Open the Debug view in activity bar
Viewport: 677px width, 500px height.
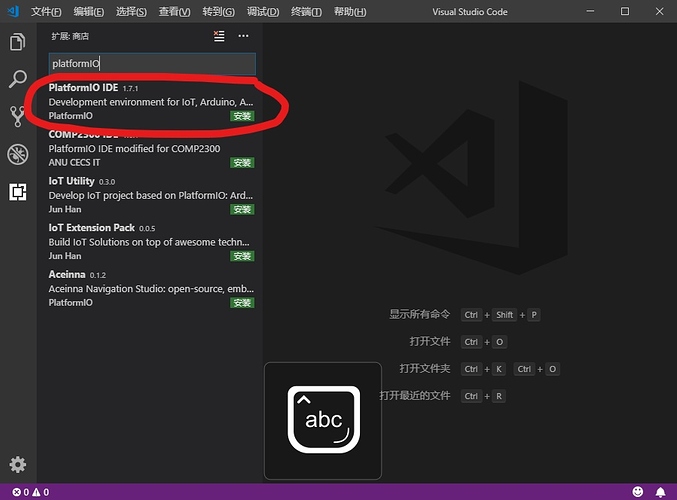tap(18, 154)
